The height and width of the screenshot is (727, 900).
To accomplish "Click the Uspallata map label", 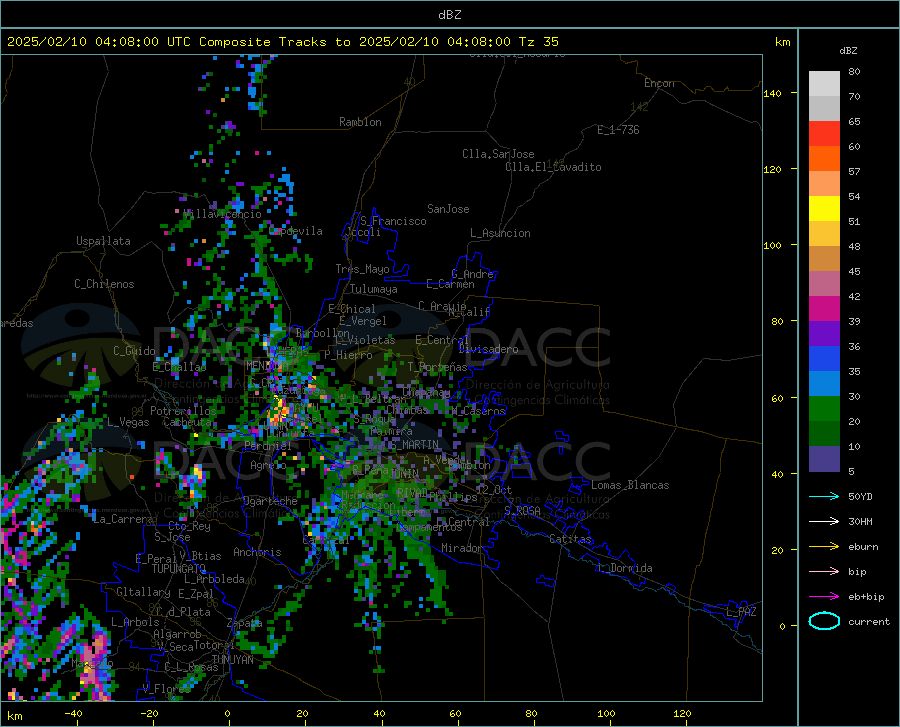I will pos(103,241).
